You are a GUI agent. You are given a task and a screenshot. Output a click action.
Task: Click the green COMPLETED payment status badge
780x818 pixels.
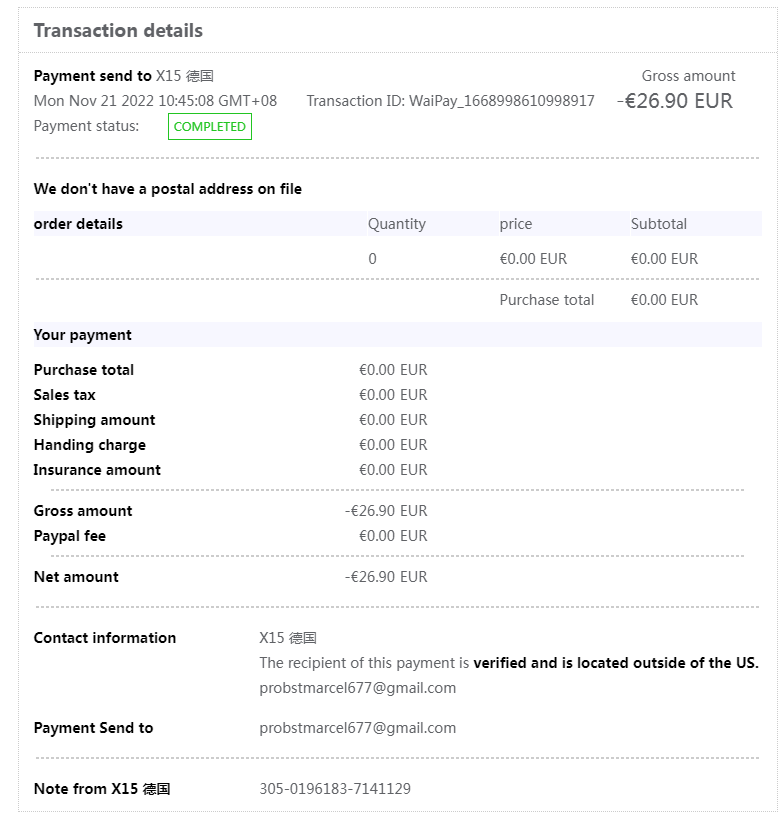(x=210, y=127)
